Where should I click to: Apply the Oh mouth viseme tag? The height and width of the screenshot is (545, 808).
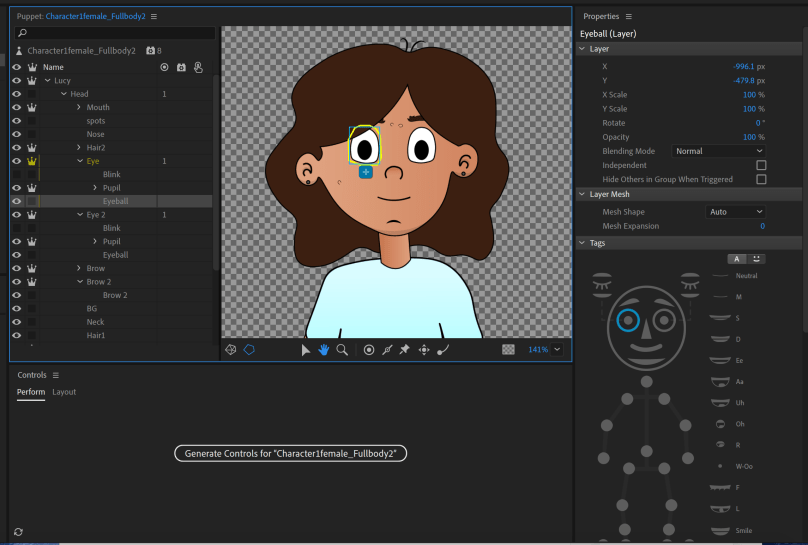pyautogui.click(x=730, y=424)
